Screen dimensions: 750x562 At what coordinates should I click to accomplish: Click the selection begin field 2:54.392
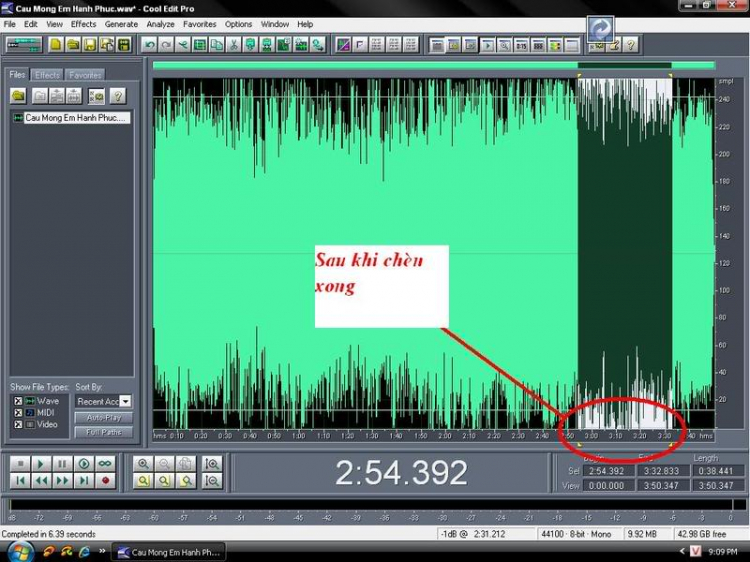click(x=607, y=471)
